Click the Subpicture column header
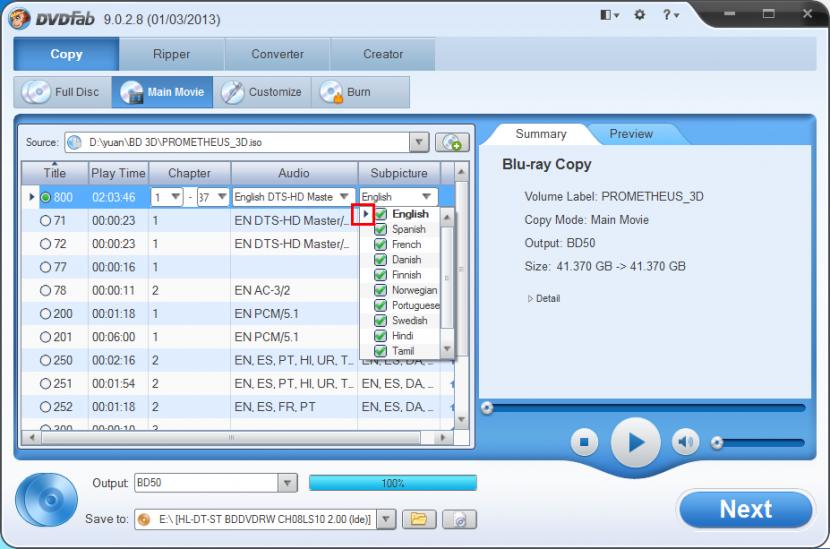 tap(399, 173)
